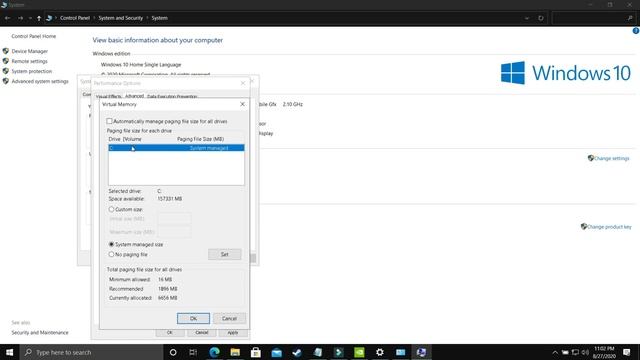
Task: Open the taskbar clock and date
Action: click(604, 352)
